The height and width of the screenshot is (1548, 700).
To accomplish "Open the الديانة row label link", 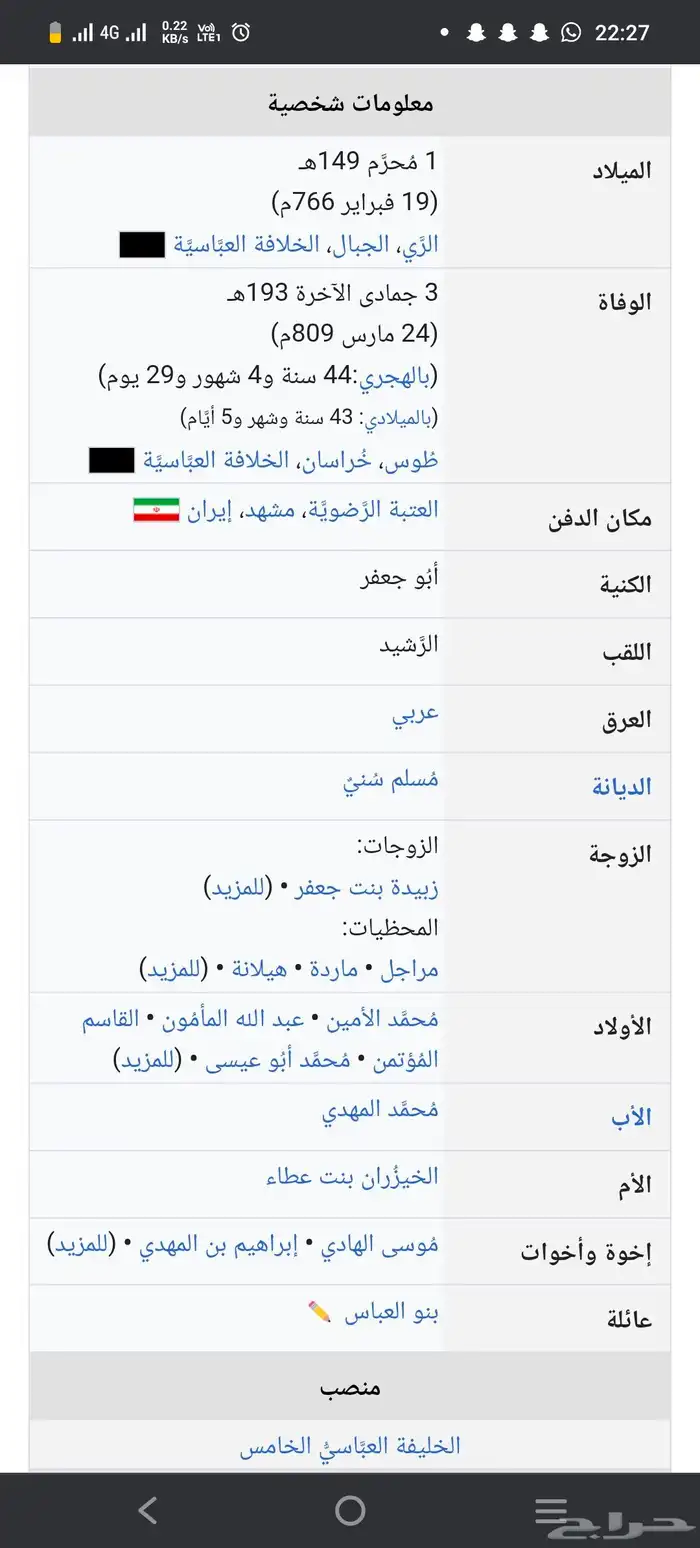I will pos(621,787).
